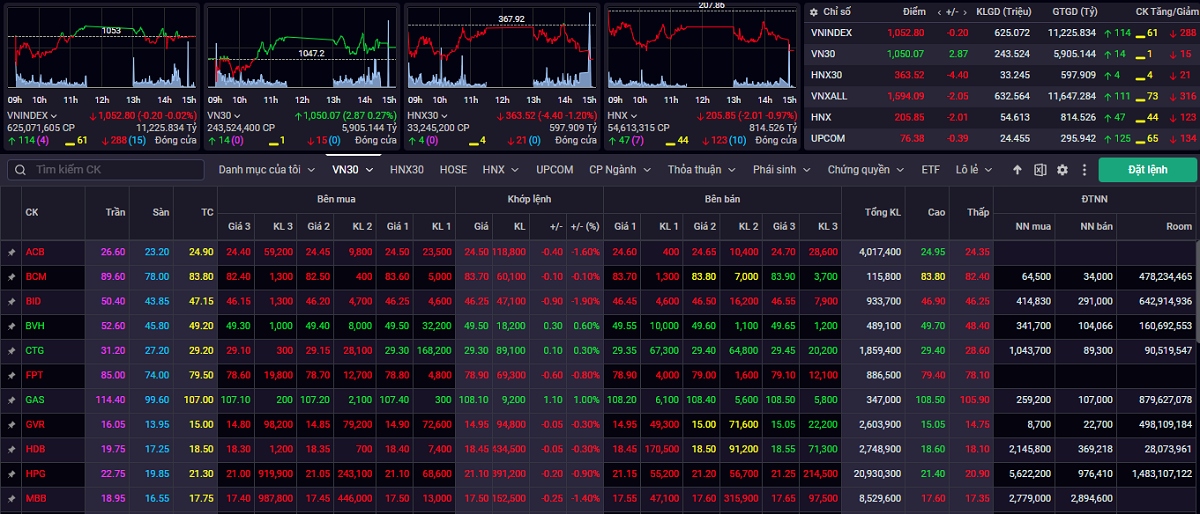The width and height of the screenshot is (1200, 514).
Task: Pin the BVH row
Action: (12, 326)
